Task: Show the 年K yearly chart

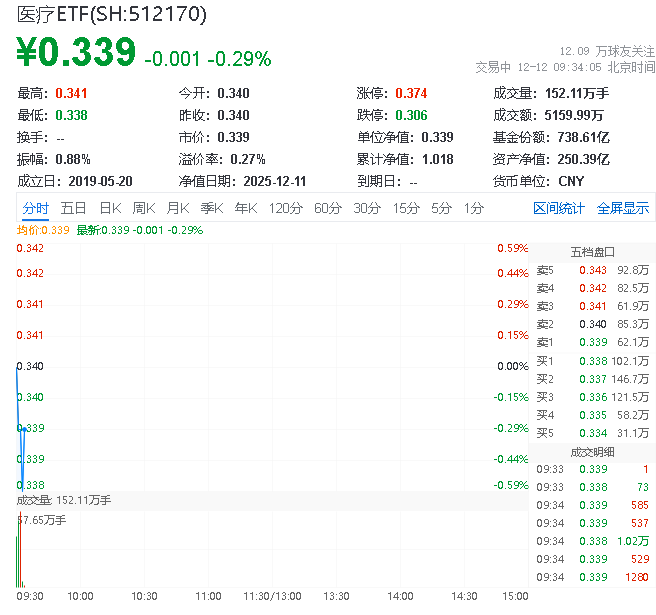Action: tap(245, 208)
